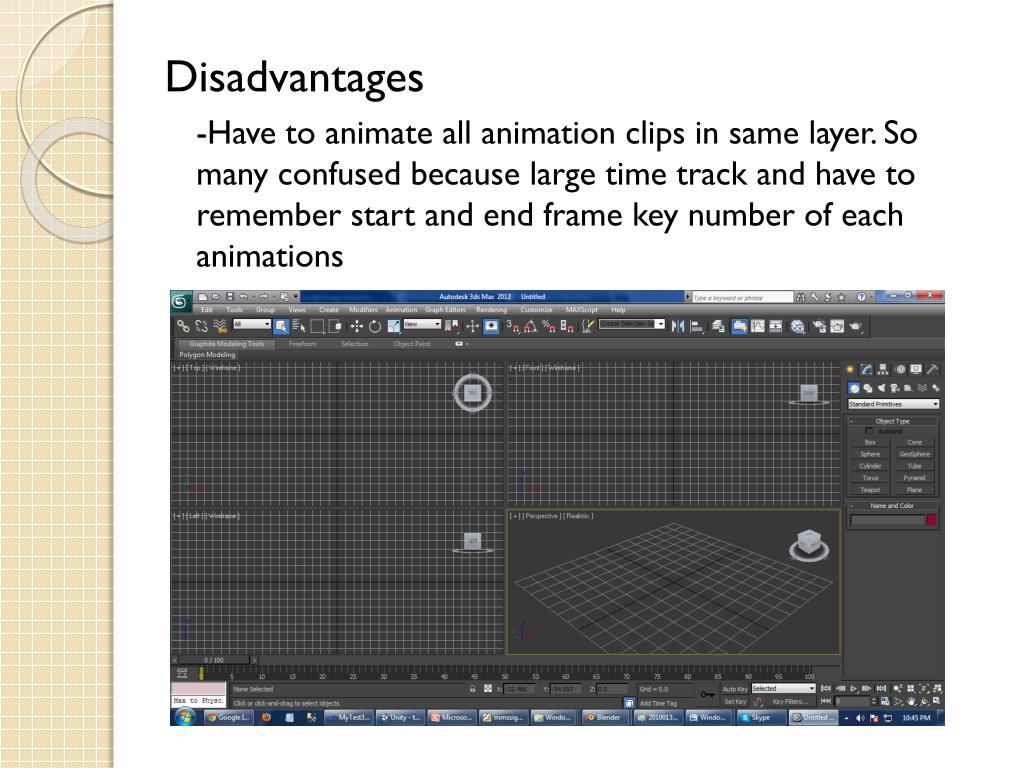Click the Teapot primitive button
Viewport: 1024px width, 768px height.
click(870, 490)
